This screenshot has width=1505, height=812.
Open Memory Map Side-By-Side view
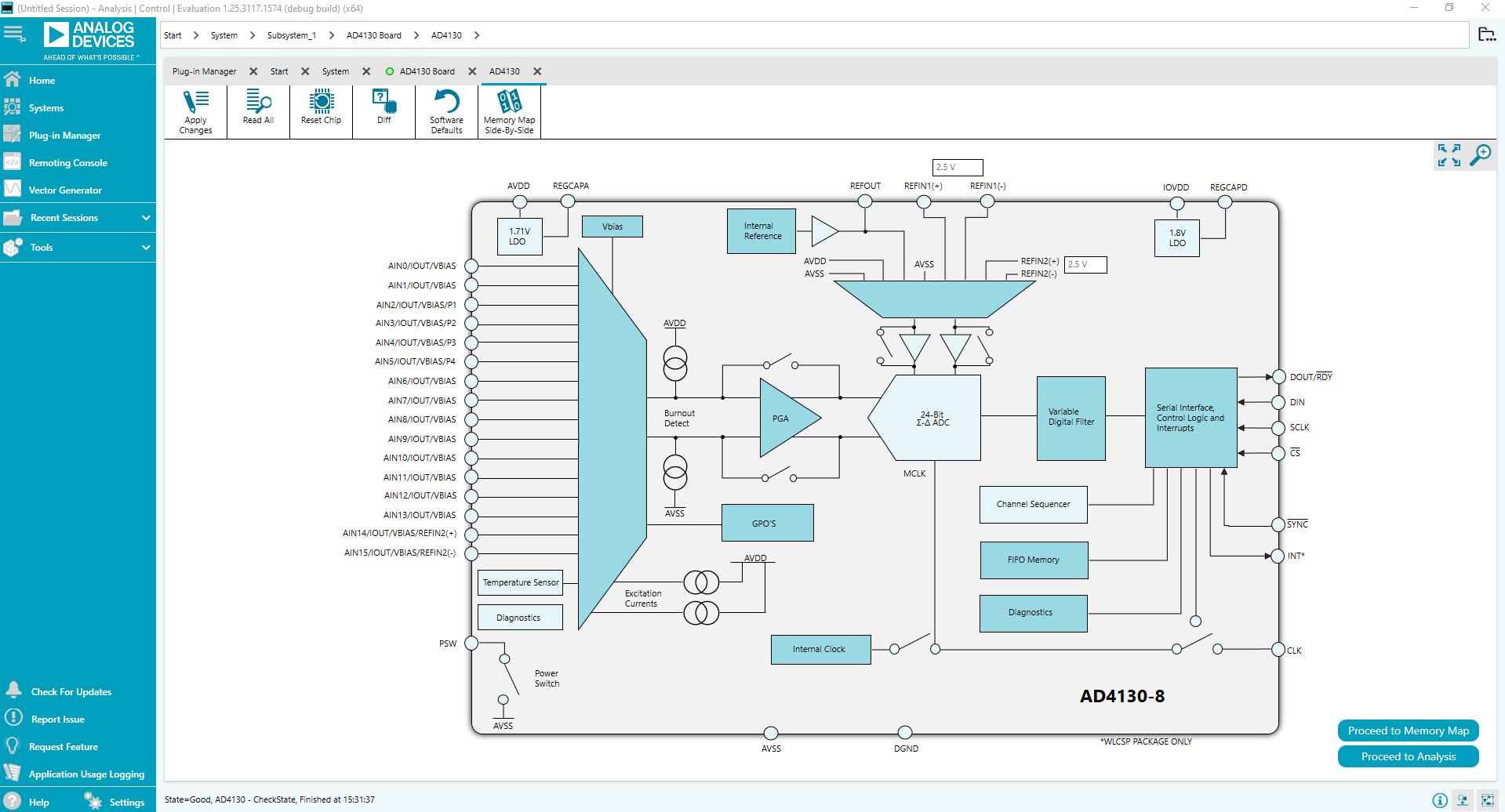click(509, 112)
